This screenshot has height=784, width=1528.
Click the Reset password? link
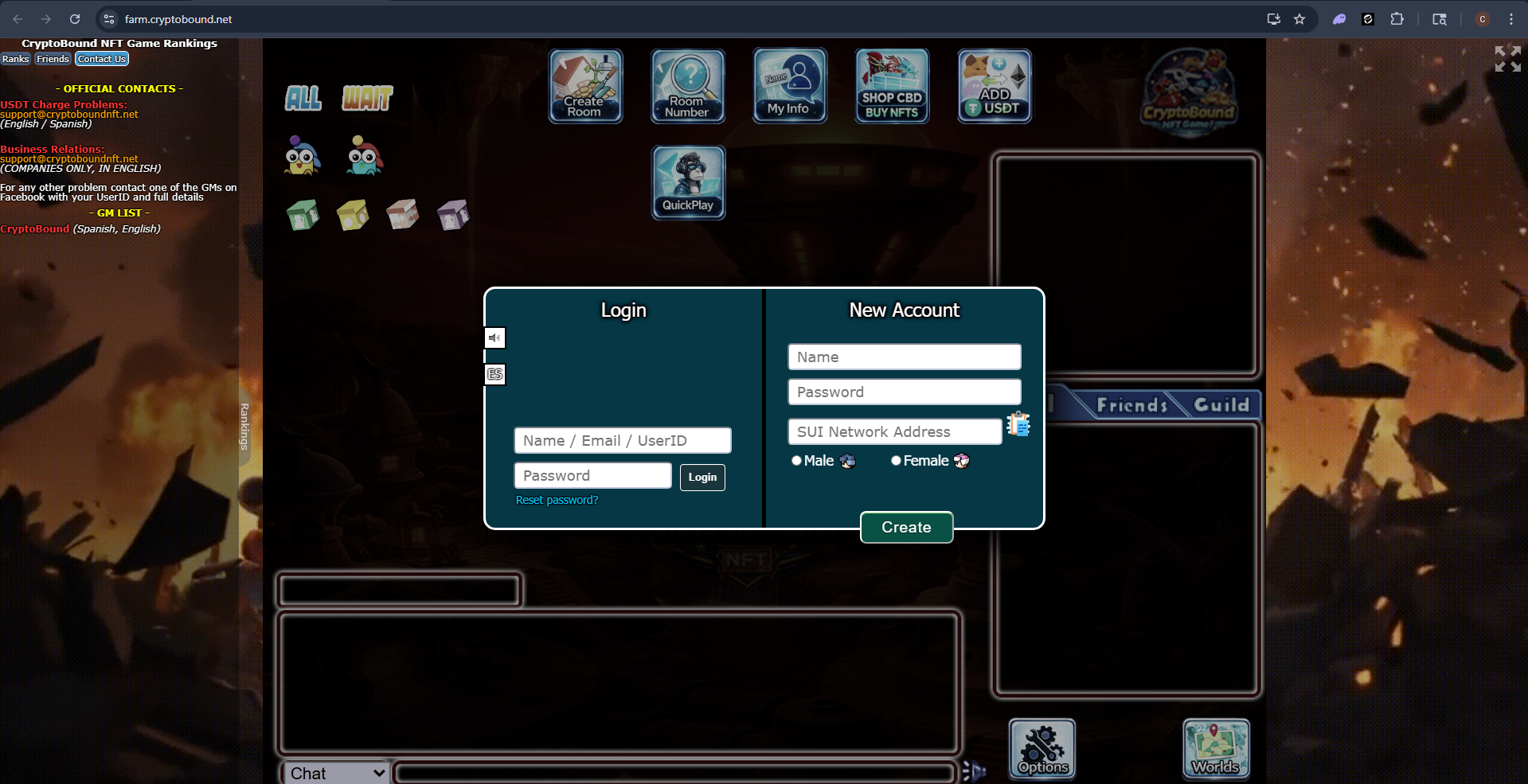tap(557, 500)
